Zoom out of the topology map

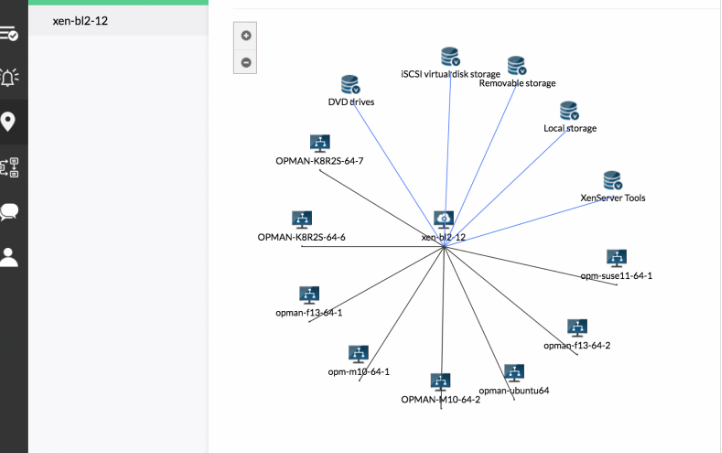pyautogui.click(x=246, y=62)
